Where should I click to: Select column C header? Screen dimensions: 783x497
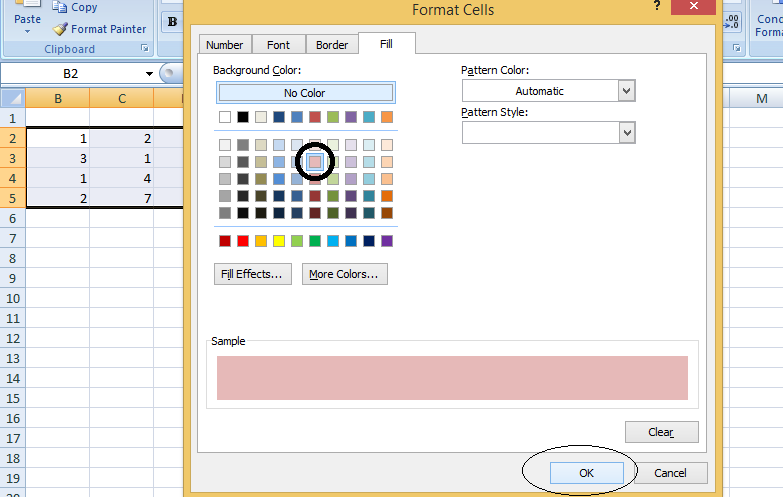(x=122, y=98)
